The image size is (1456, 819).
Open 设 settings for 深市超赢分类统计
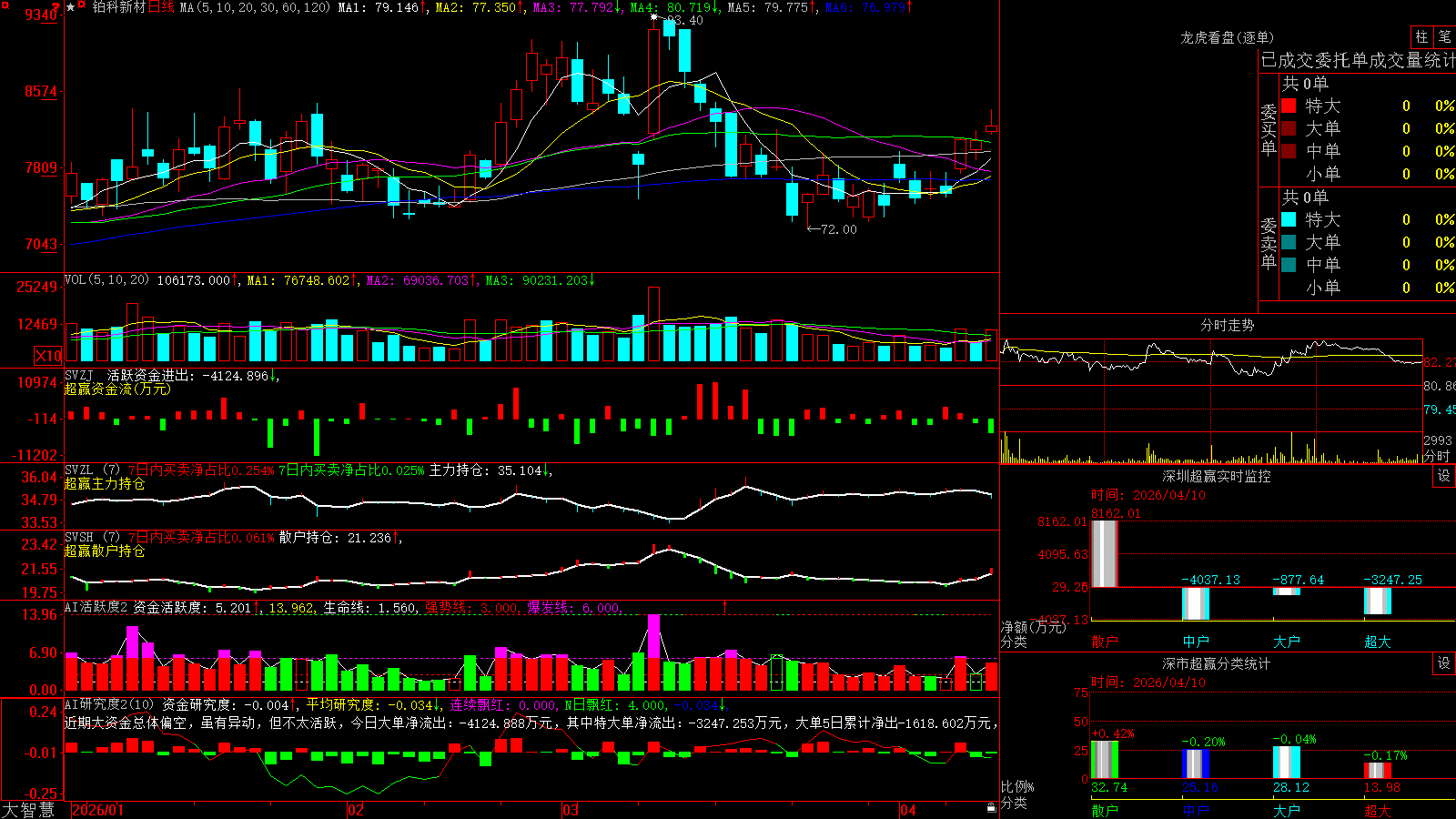click(1444, 663)
